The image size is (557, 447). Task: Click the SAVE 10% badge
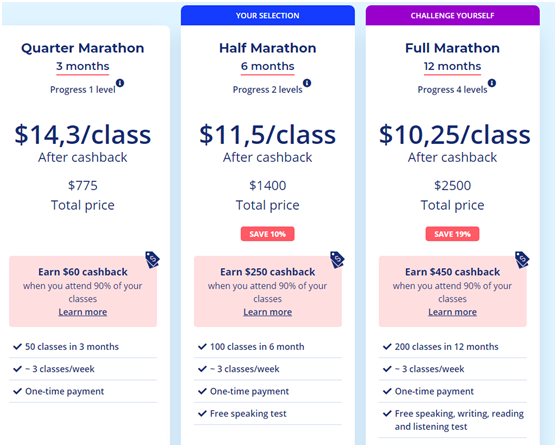click(x=267, y=234)
